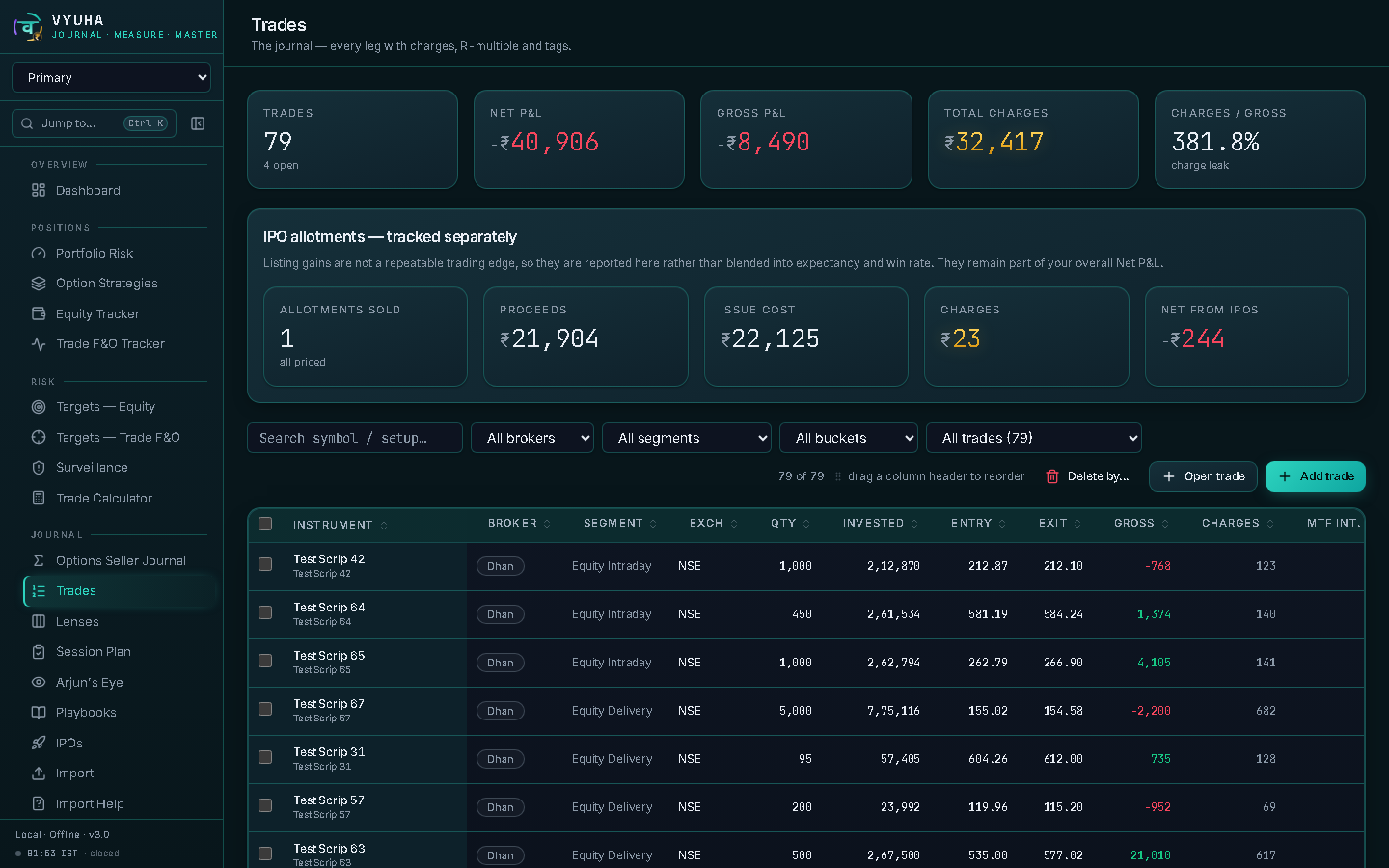Click the Targets — Trade F&O crosshair icon

click(39, 438)
